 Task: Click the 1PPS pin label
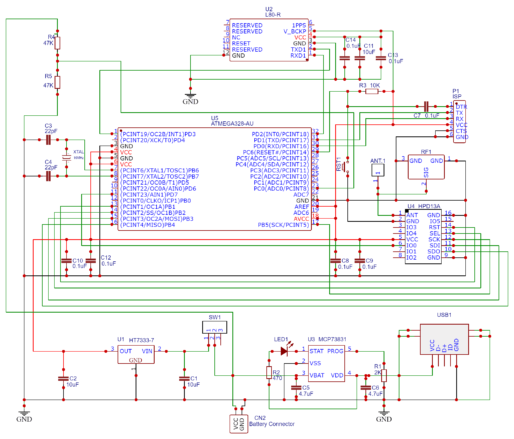[x=299, y=25]
